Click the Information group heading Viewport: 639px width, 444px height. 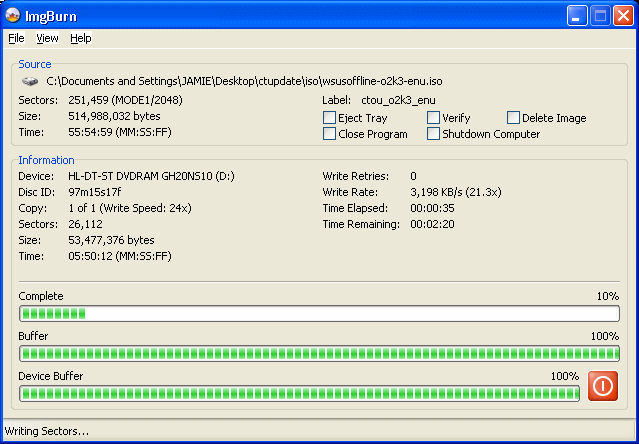[x=46, y=160]
